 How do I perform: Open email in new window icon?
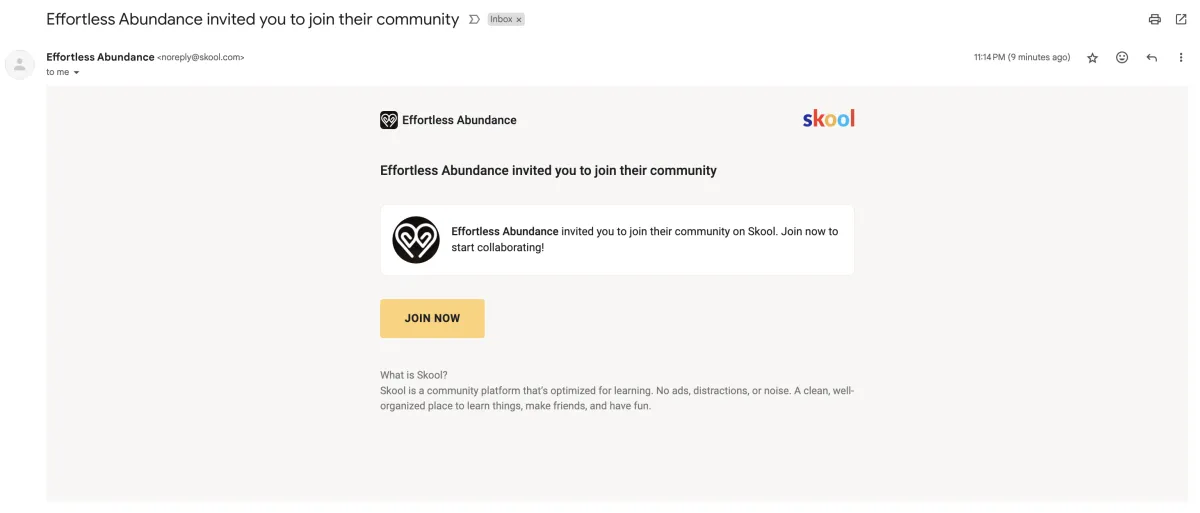[x=1181, y=19]
